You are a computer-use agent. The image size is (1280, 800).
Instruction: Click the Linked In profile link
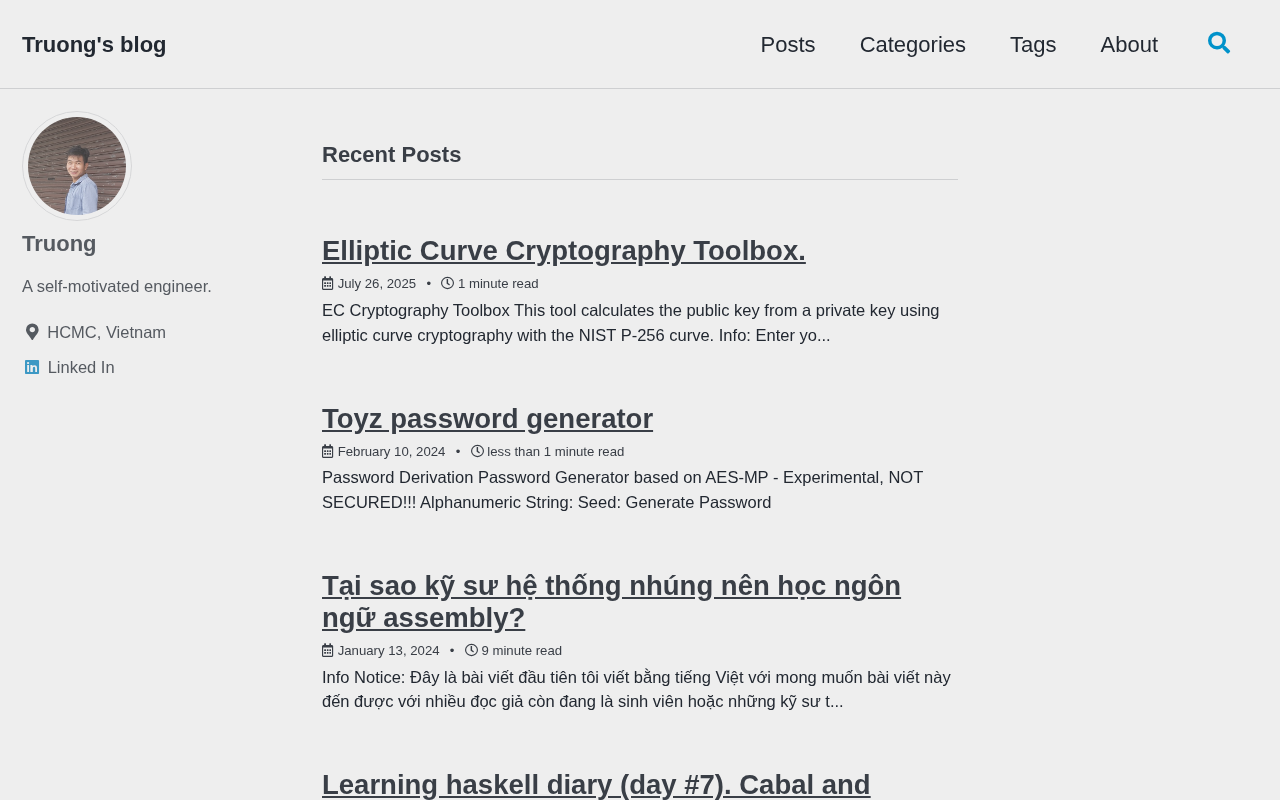click(81, 367)
